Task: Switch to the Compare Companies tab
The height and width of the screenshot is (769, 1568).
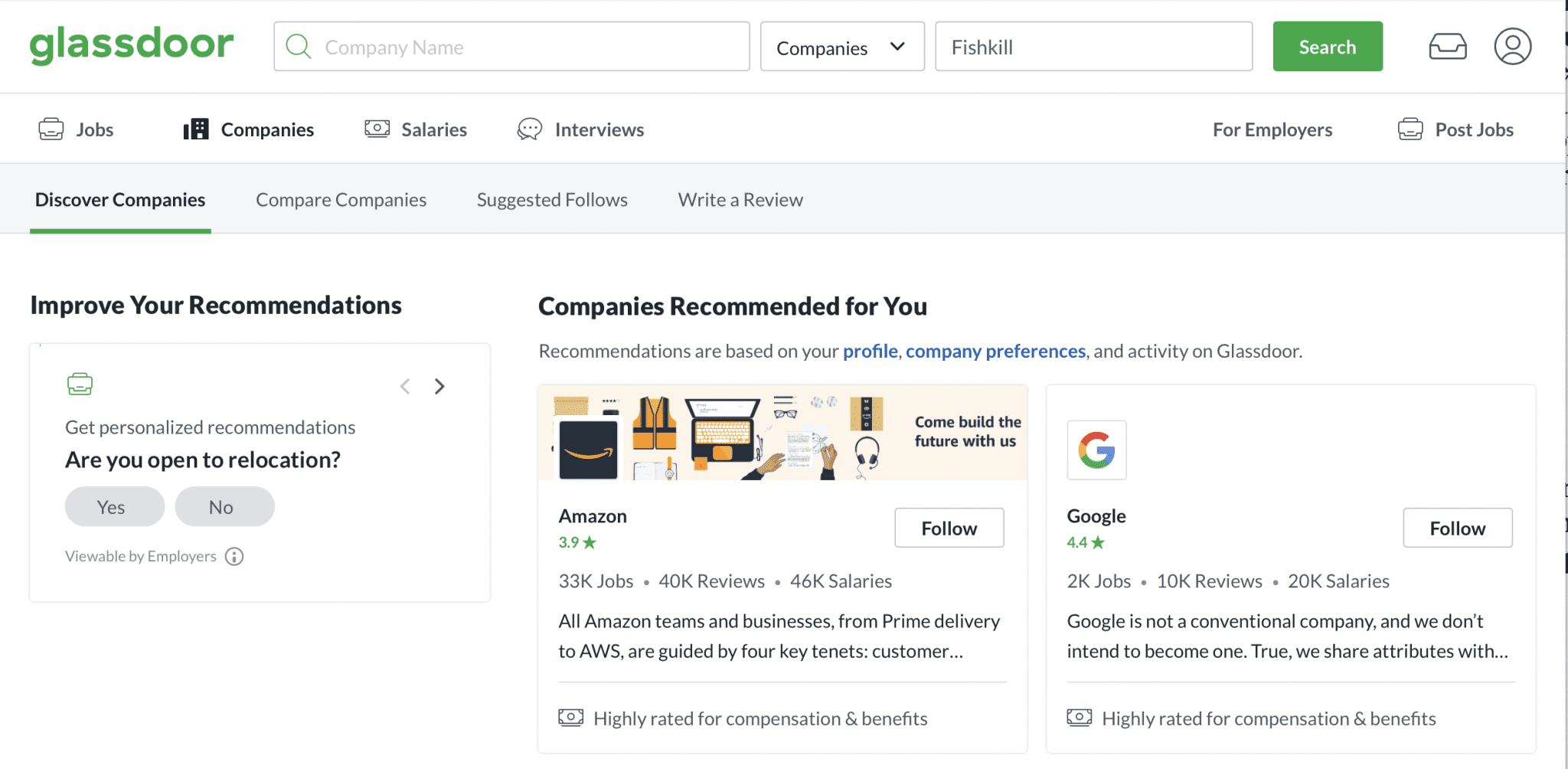Action: (341, 199)
